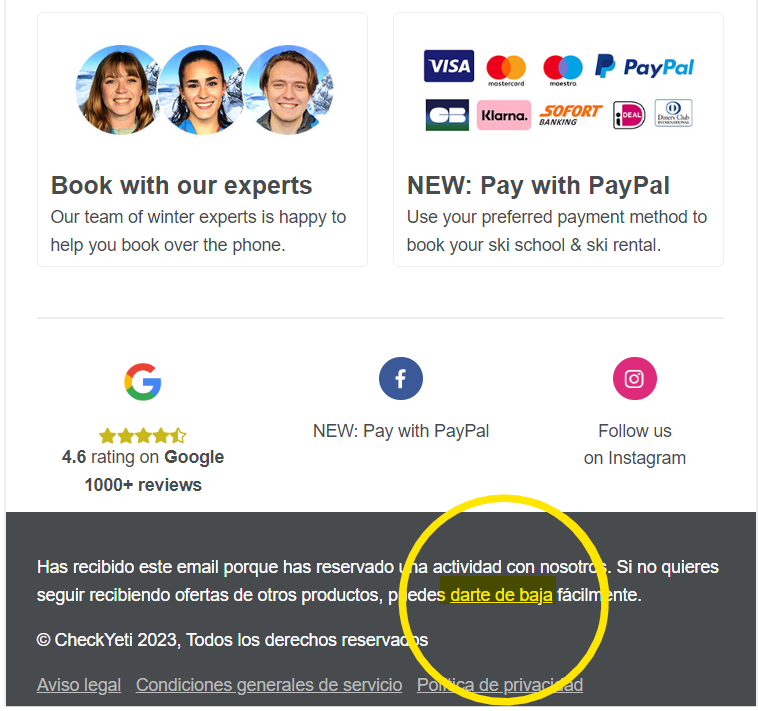Screen dimensions: 758x711
Task: Click the Mastercard logo
Action: pyautogui.click(x=506, y=70)
